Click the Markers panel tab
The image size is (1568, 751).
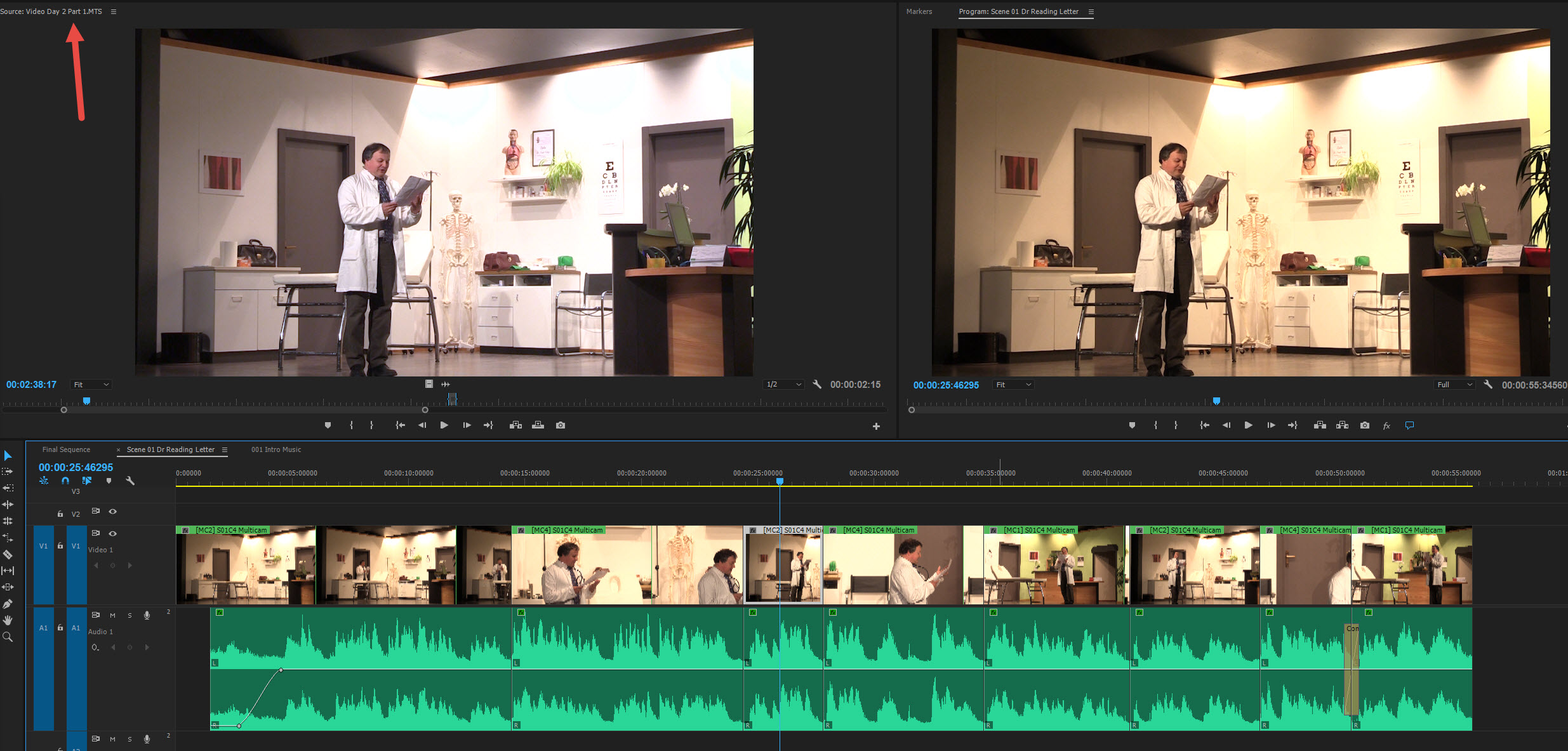pos(919,11)
